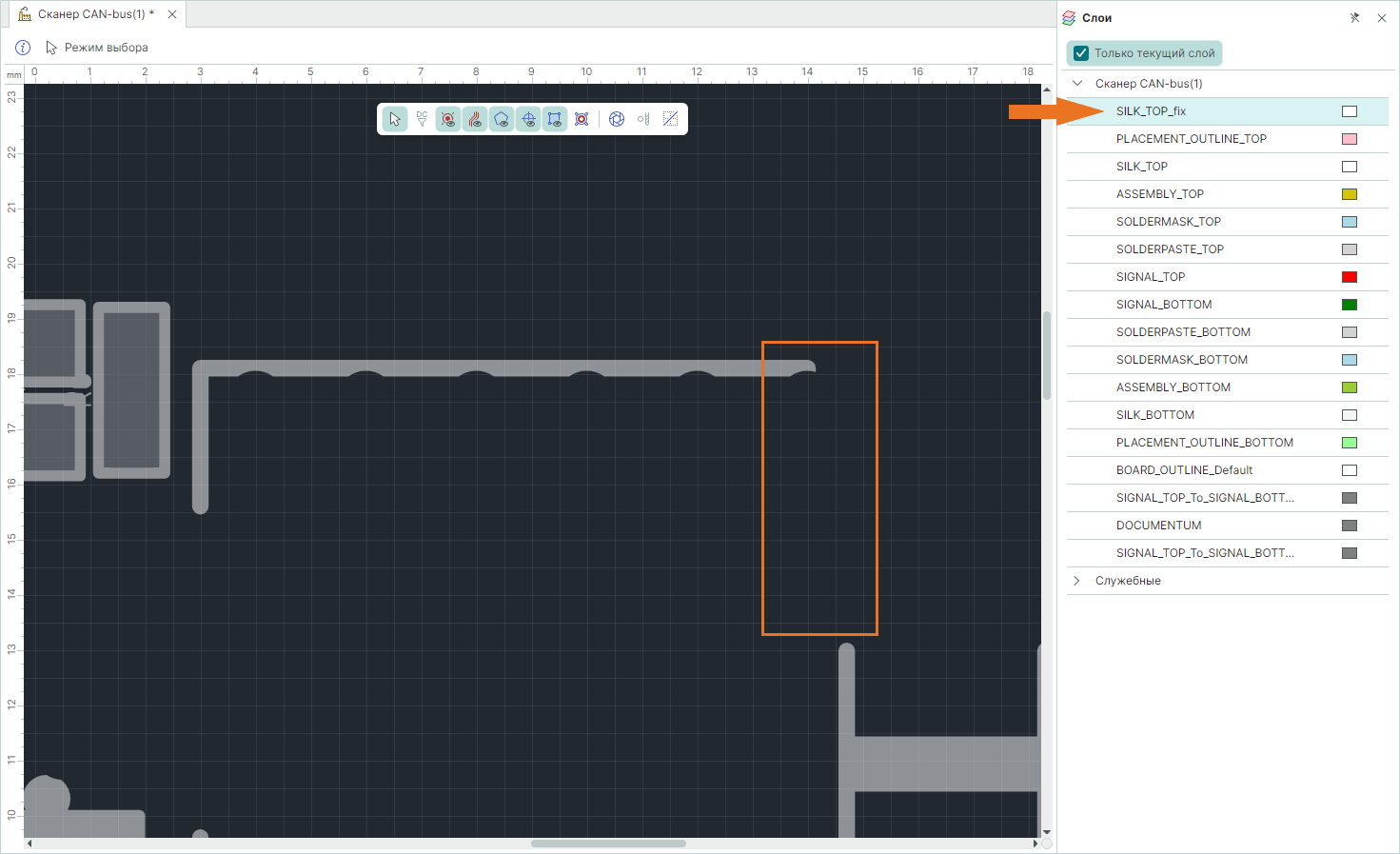Switch to the Сканер CAN-bus(1) document tab
Viewport: 1400px width, 854px height.
[93, 14]
